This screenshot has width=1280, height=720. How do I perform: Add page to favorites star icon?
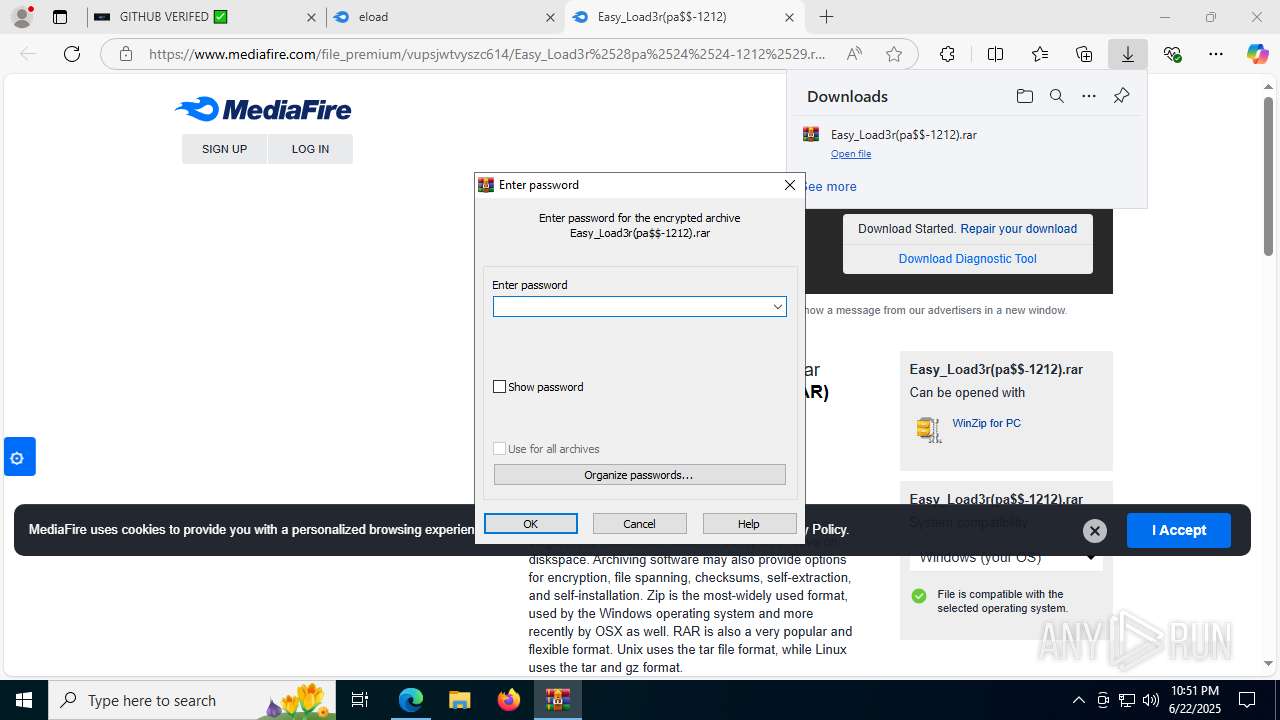[894, 54]
